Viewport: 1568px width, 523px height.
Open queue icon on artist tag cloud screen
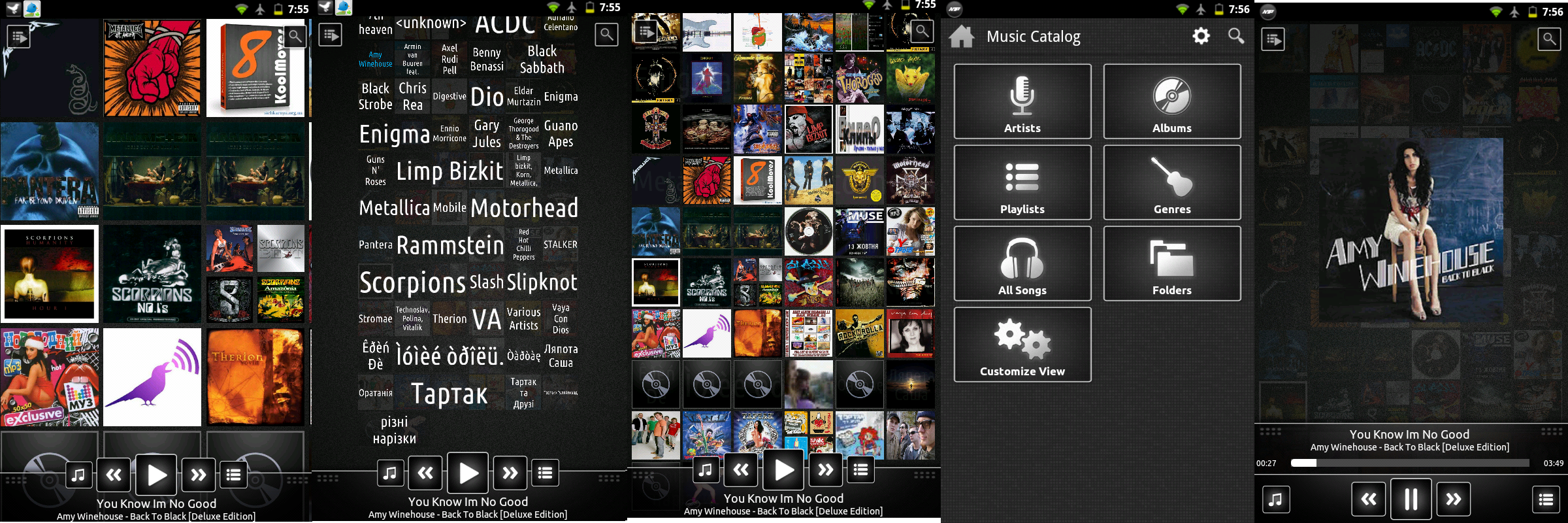[331, 35]
